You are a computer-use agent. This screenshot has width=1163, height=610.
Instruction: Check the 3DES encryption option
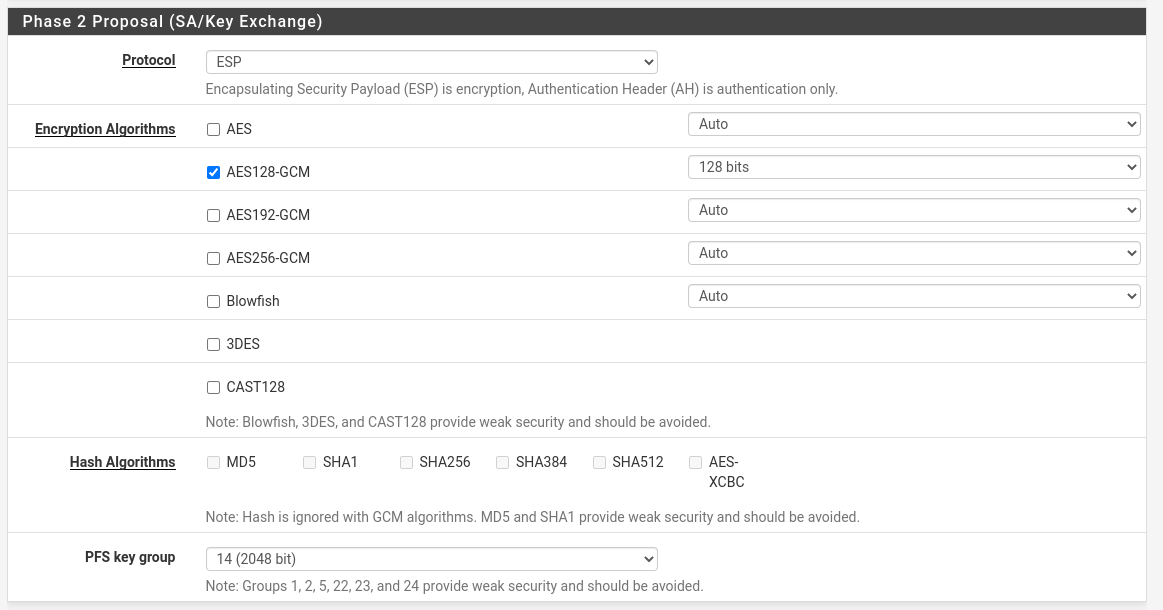tap(213, 344)
